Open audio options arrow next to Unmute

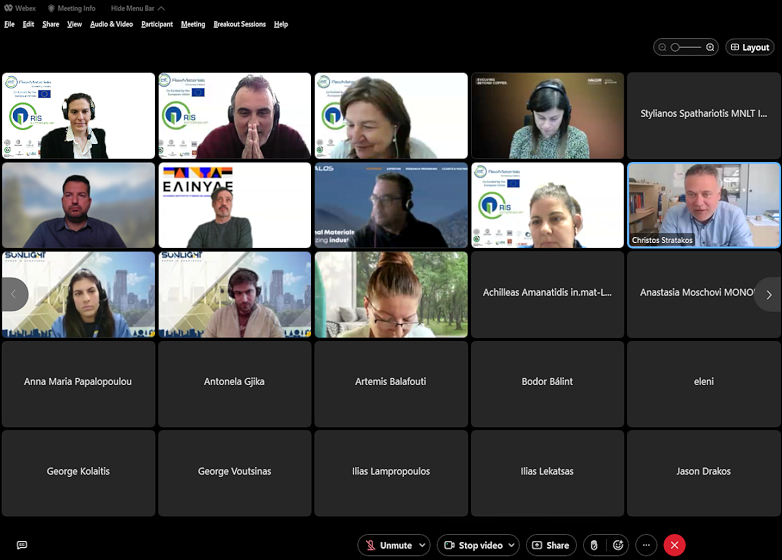tap(423, 545)
